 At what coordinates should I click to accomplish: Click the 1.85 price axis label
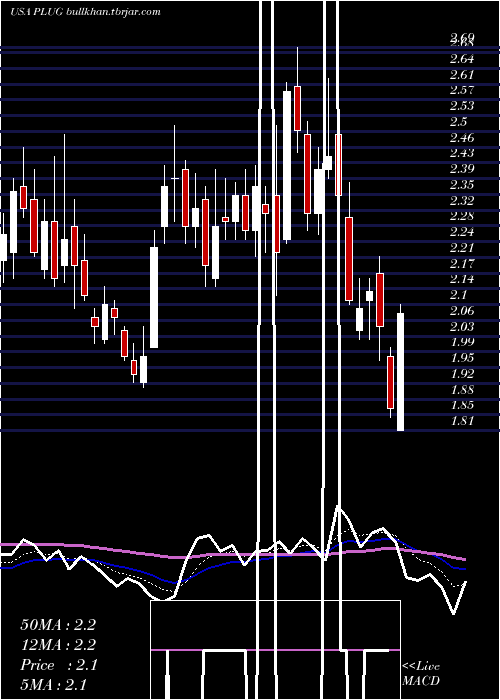tap(462, 405)
